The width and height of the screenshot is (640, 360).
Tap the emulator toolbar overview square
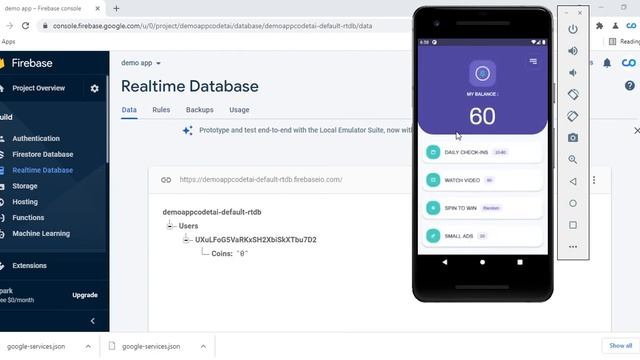click(573, 225)
